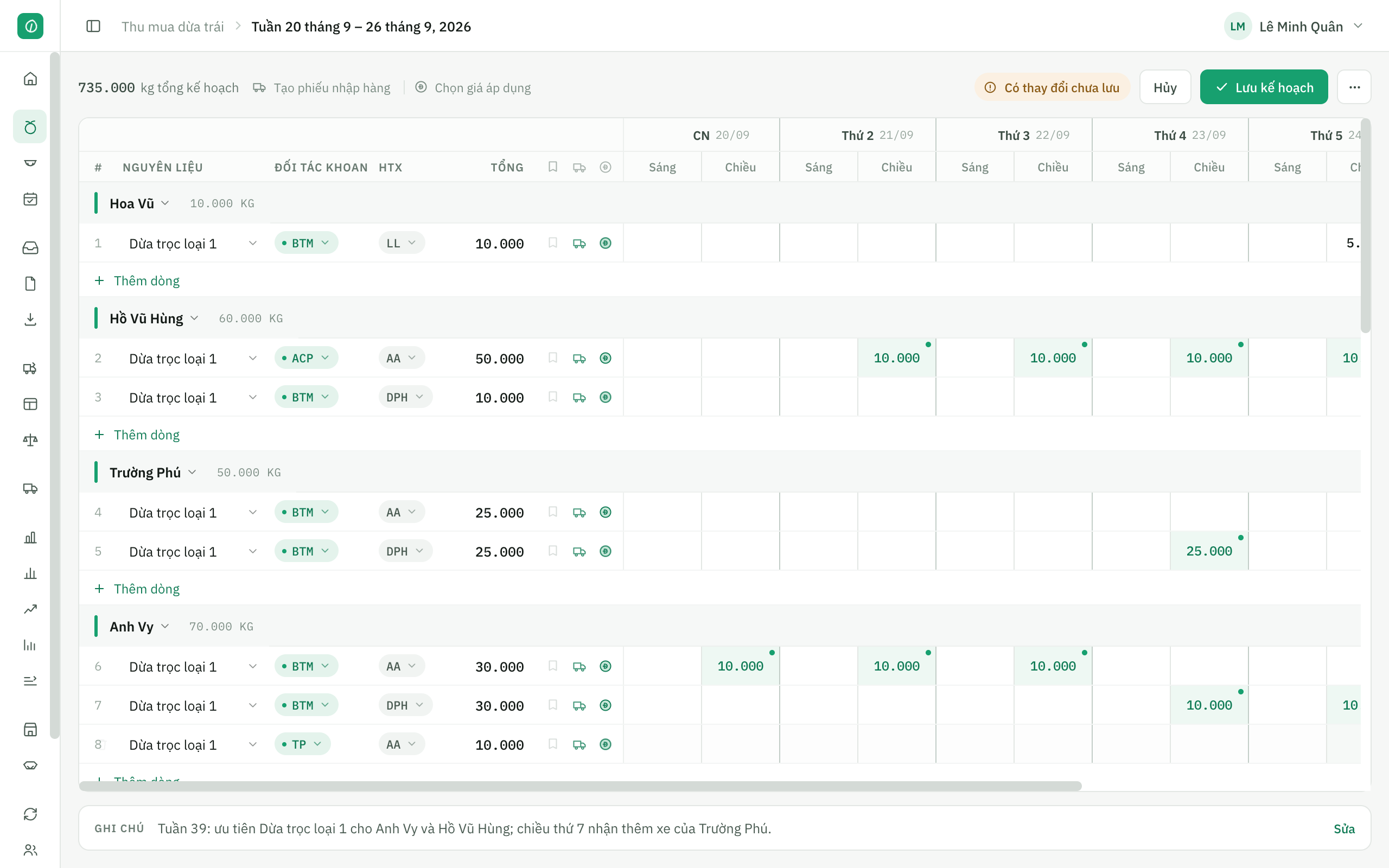This screenshot has width=1389, height=868.
Task: Toggle bookmark flag on row 3
Action: point(553,397)
